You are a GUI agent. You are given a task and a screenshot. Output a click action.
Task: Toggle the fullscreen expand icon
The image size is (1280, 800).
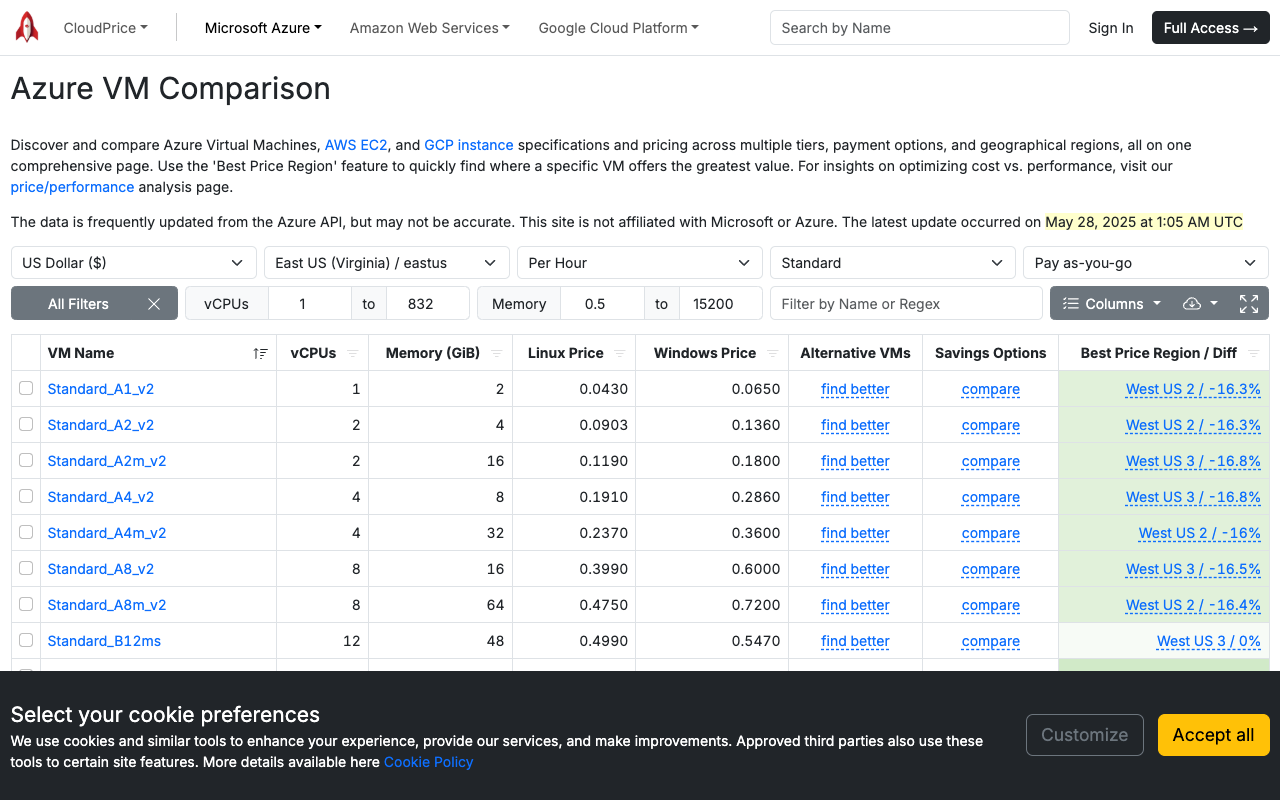click(1249, 304)
